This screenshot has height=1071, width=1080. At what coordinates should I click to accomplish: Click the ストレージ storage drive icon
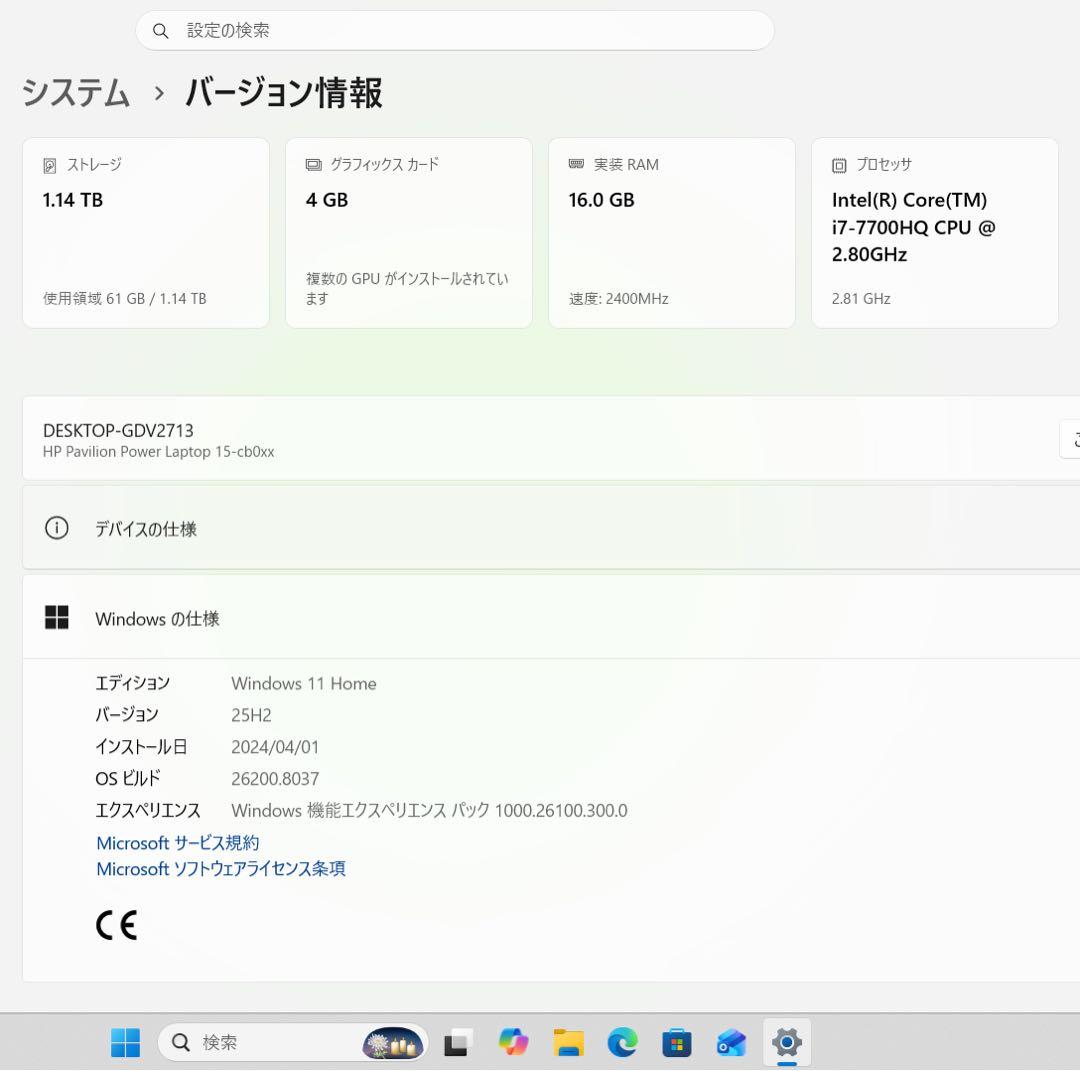[x=50, y=165]
